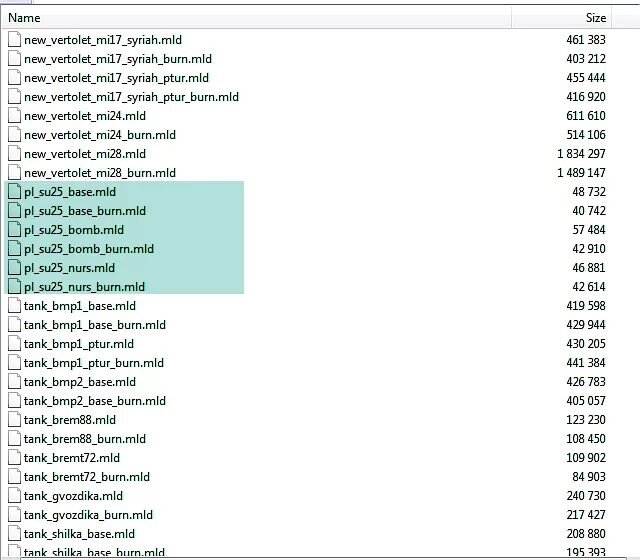Select file name pl_su25_bomb.mld
The image size is (640, 560).
(x=74, y=230)
